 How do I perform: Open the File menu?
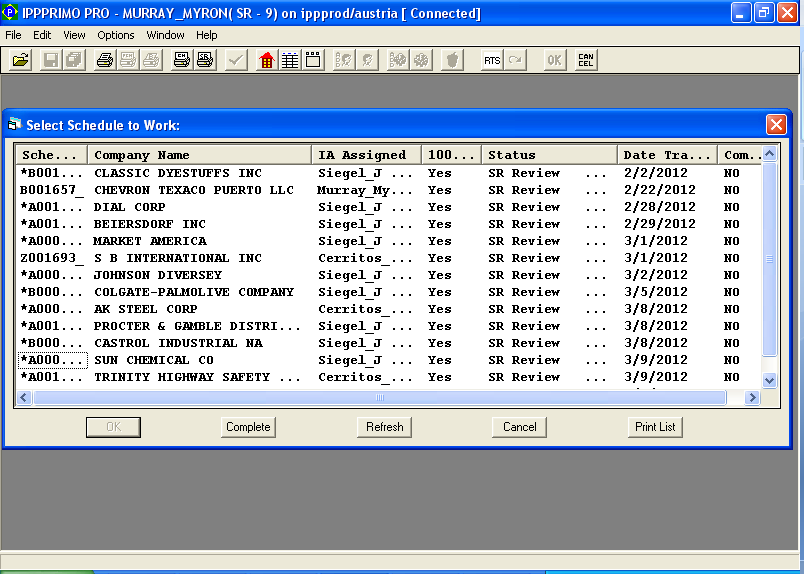13,35
